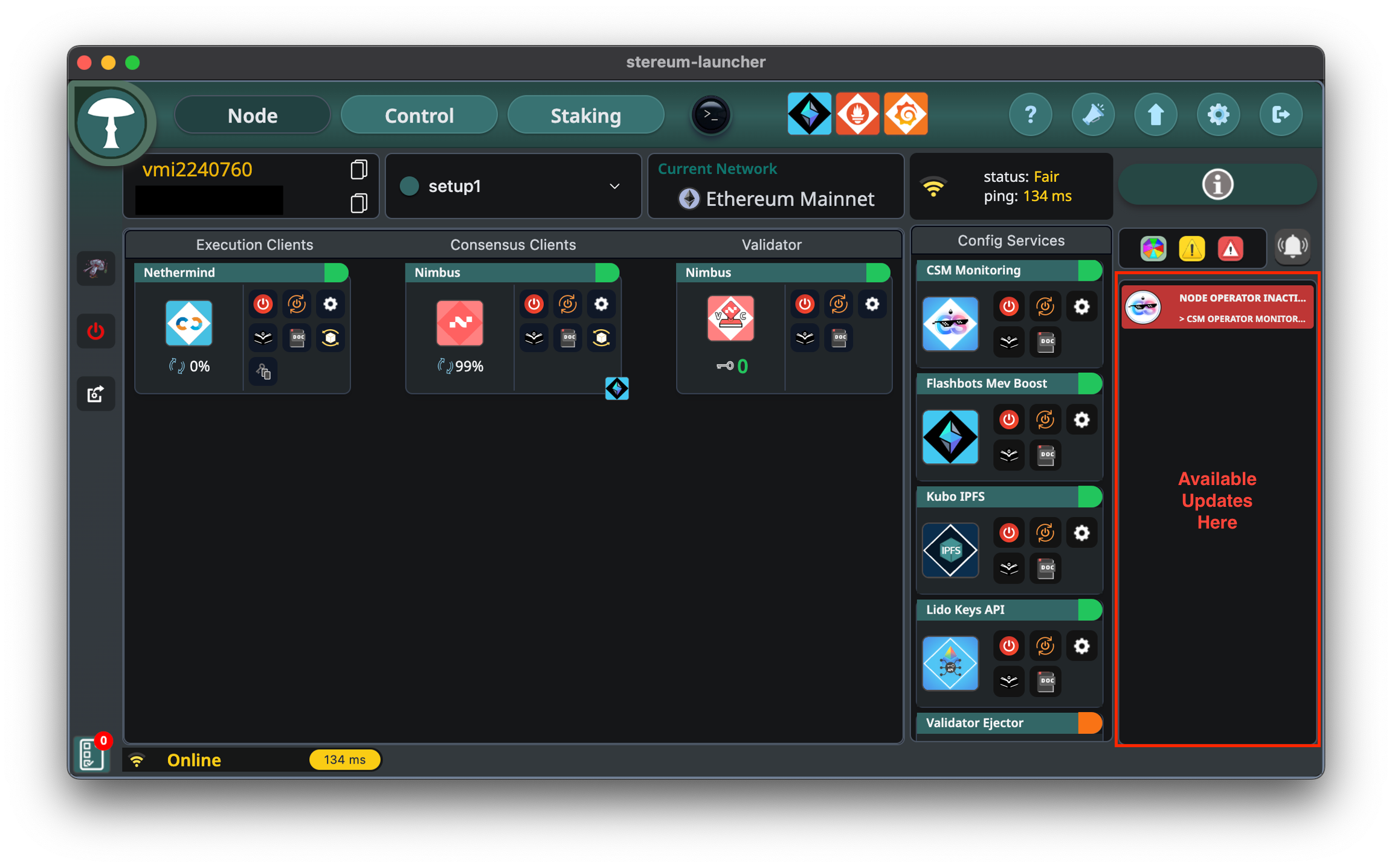Open the Node tab

pos(253,115)
